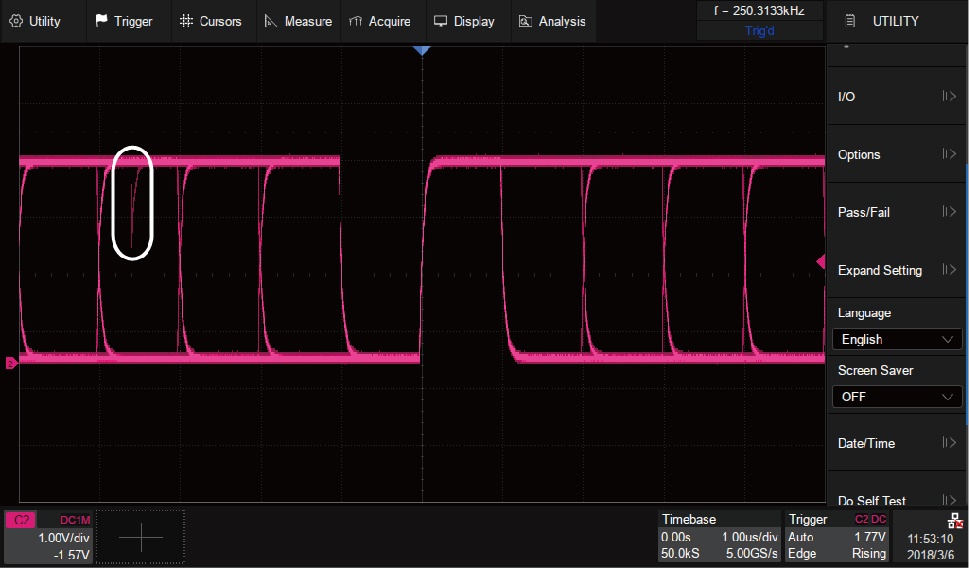
Task: Open the Timebase settings box
Action: pyautogui.click(x=719, y=537)
